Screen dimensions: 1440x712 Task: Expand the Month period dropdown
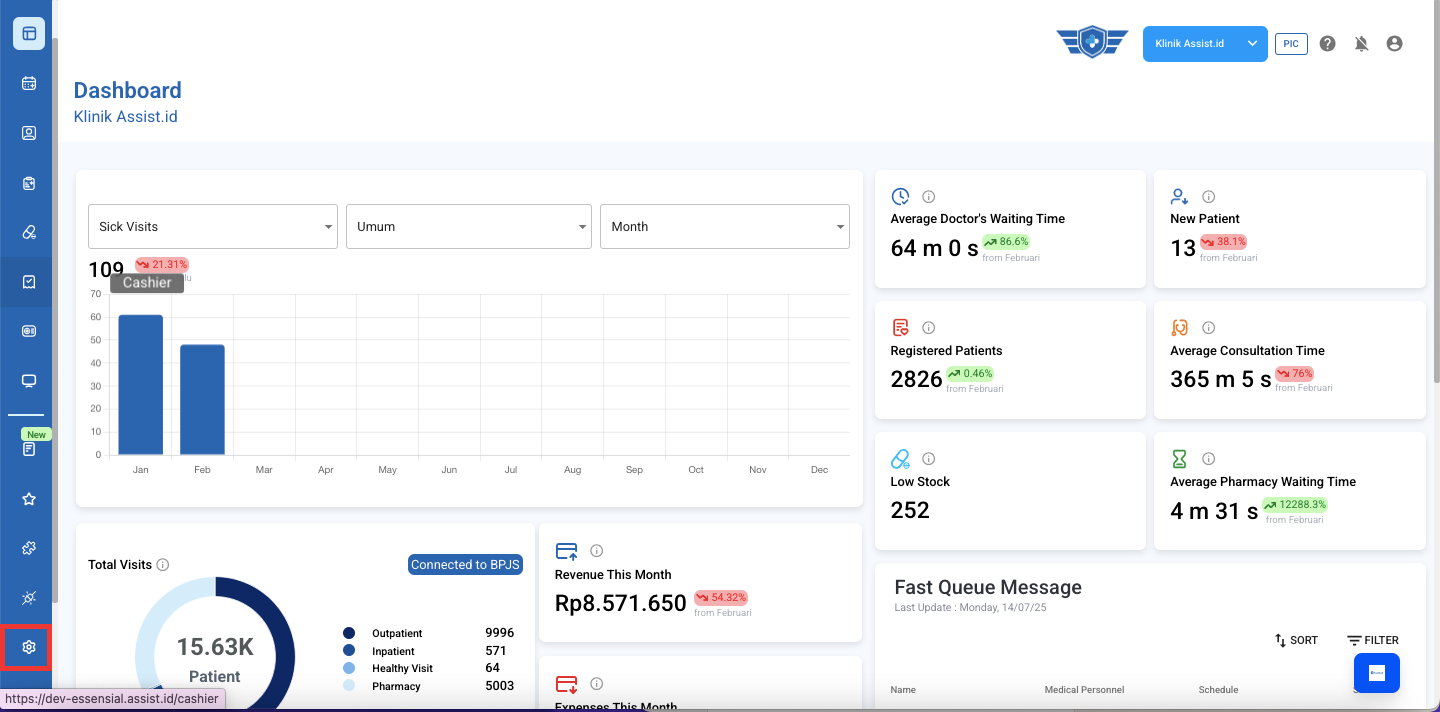[x=724, y=227]
